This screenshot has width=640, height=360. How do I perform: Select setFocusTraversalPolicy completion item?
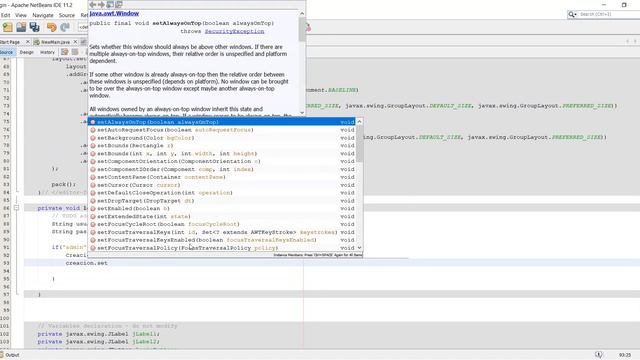tap(222, 248)
